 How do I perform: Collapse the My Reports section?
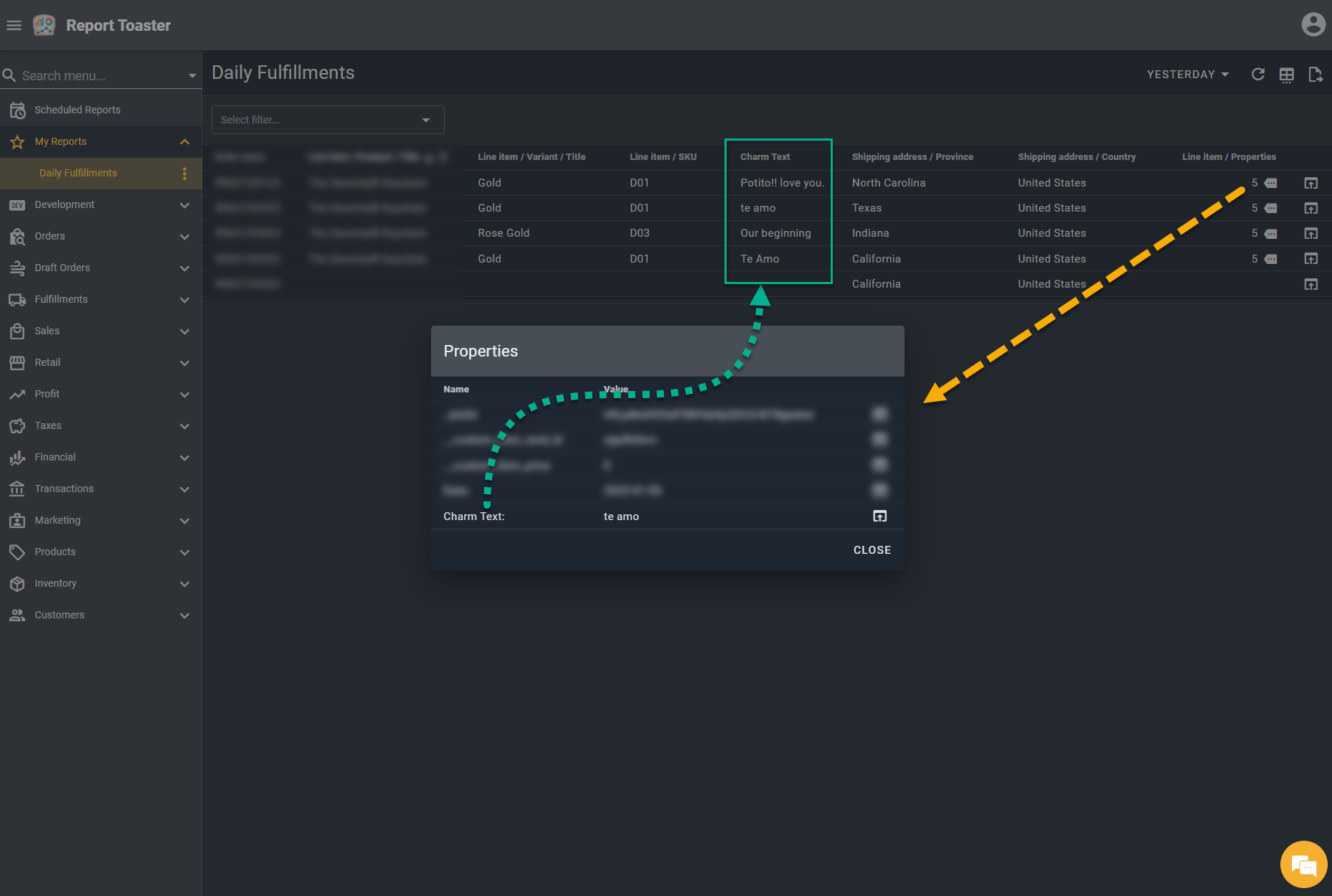pos(184,142)
